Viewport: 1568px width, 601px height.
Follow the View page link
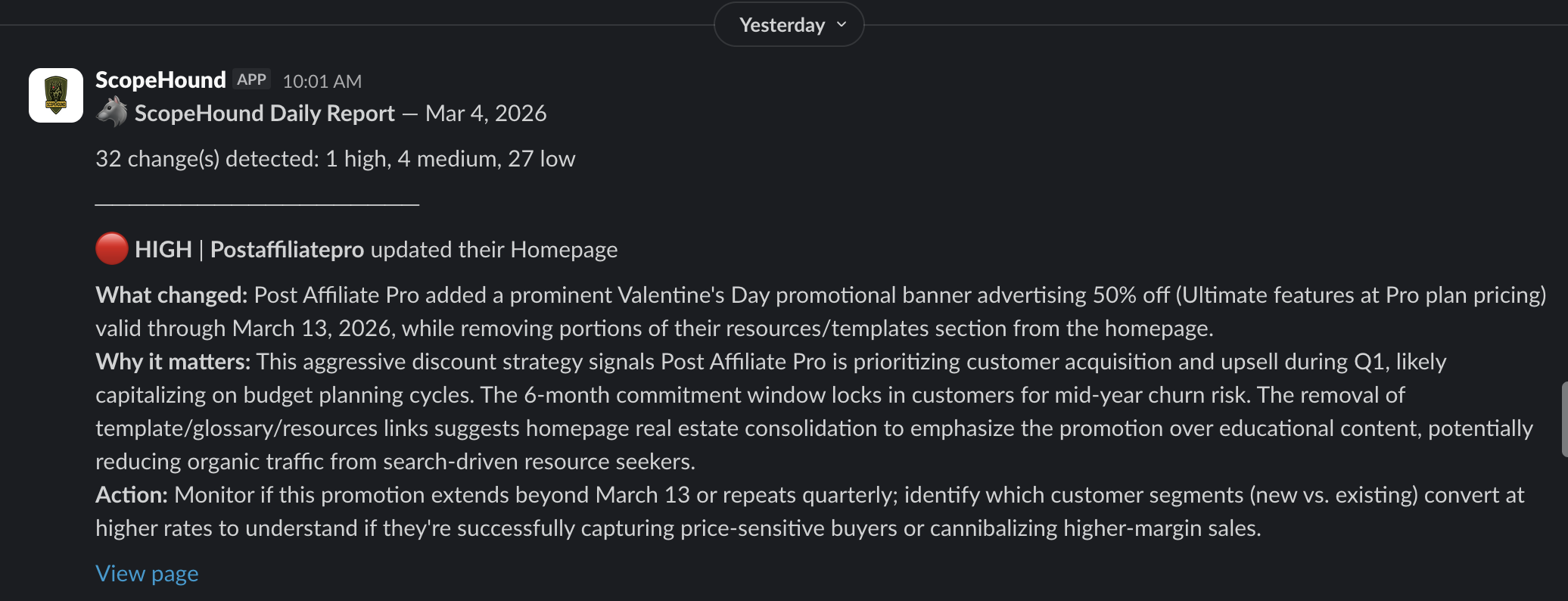147,574
